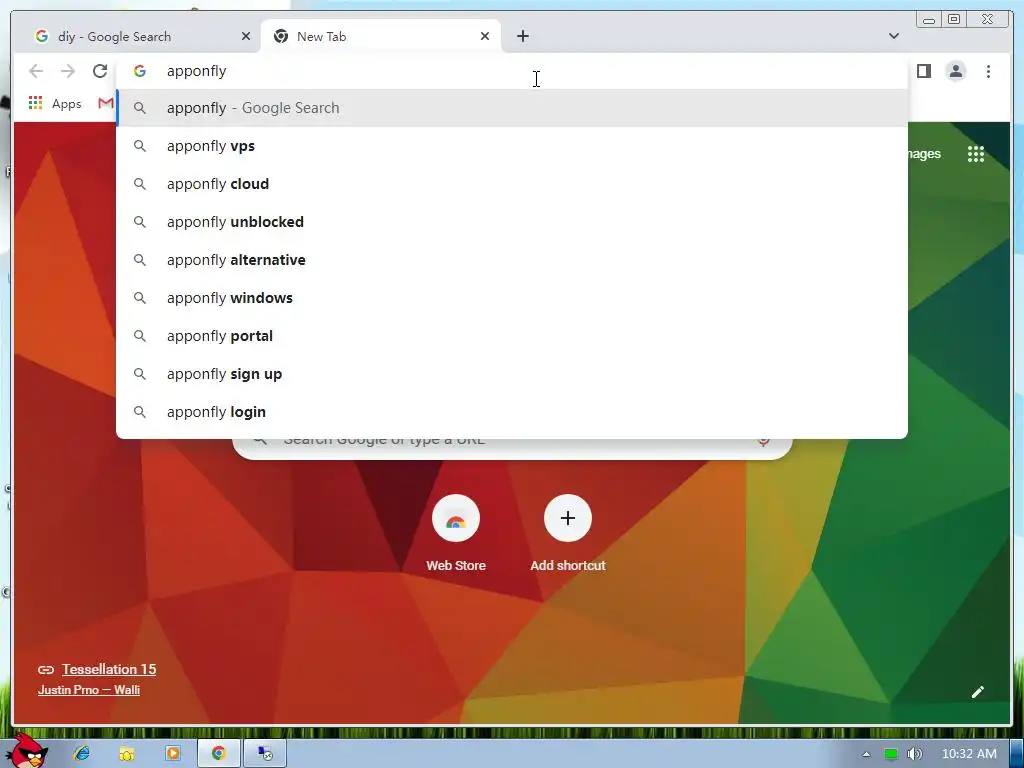This screenshot has width=1024, height=768.
Task: Select suggestion apponfly portal
Action: (x=512, y=336)
